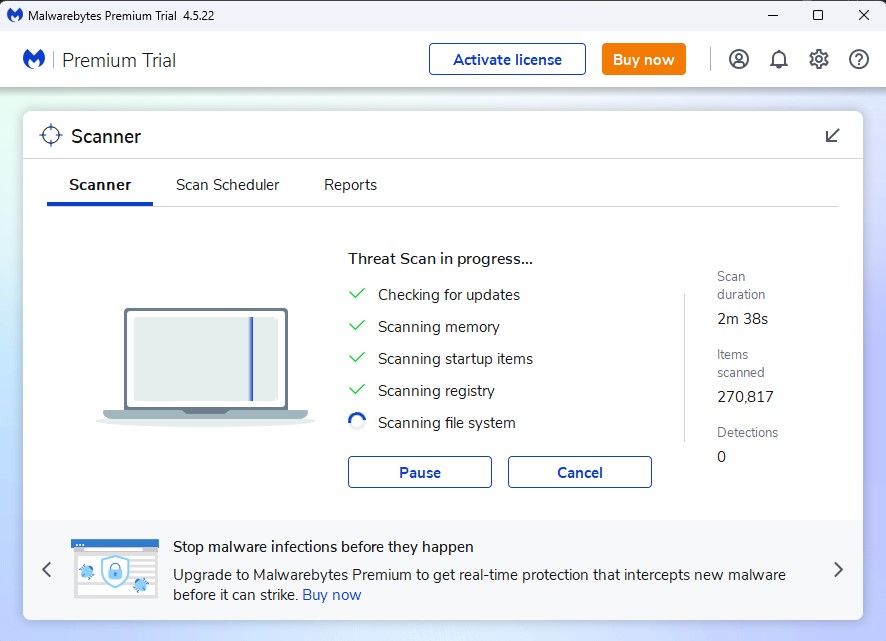The image size is (886, 641).
Task: Click the Scanner crosshair icon
Action: pos(51,136)
